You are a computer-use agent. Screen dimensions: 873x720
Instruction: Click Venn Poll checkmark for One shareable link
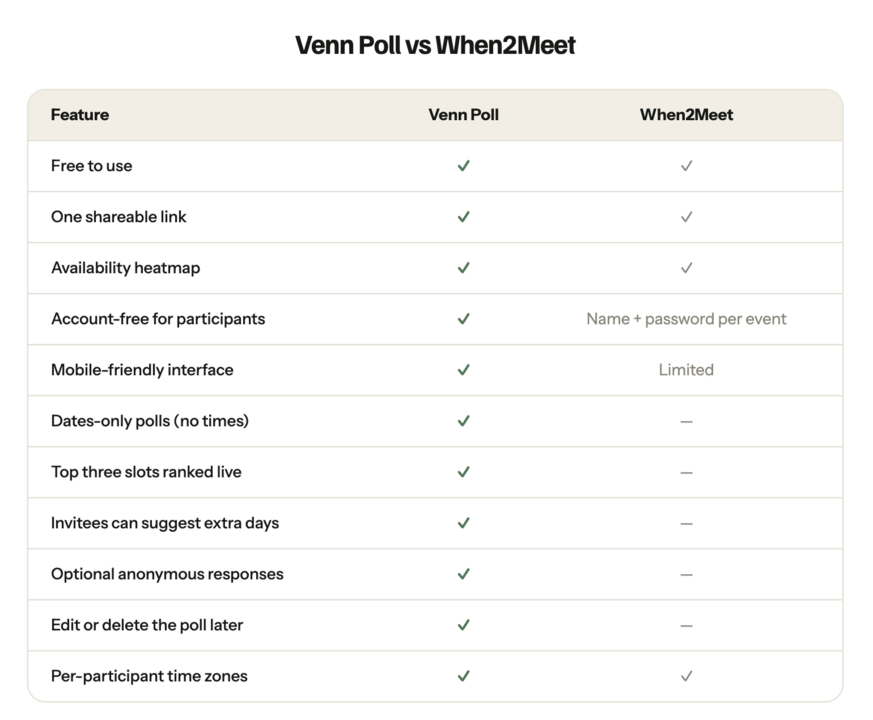coord(463,217)
